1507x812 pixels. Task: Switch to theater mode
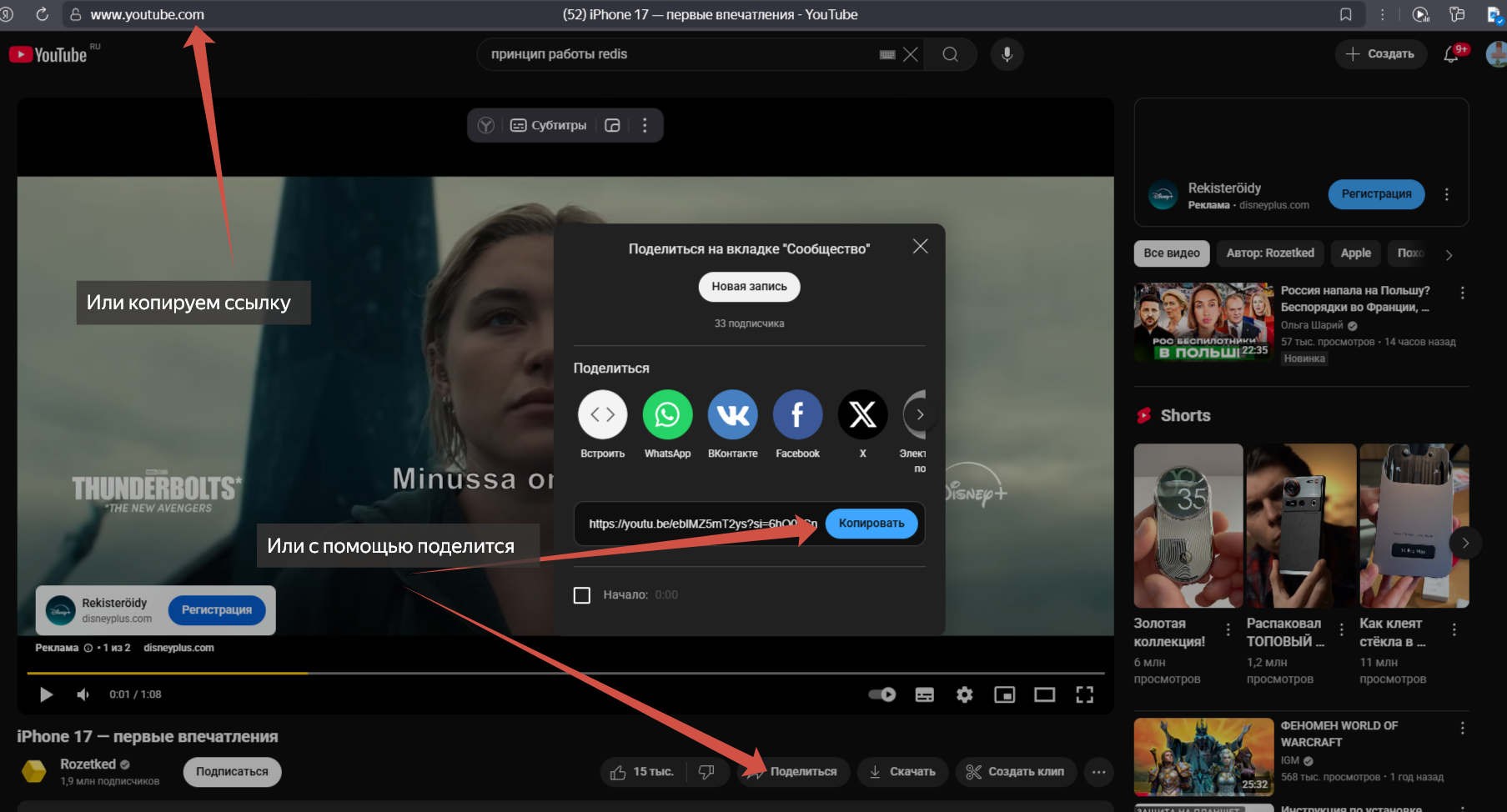point(1044,694)
